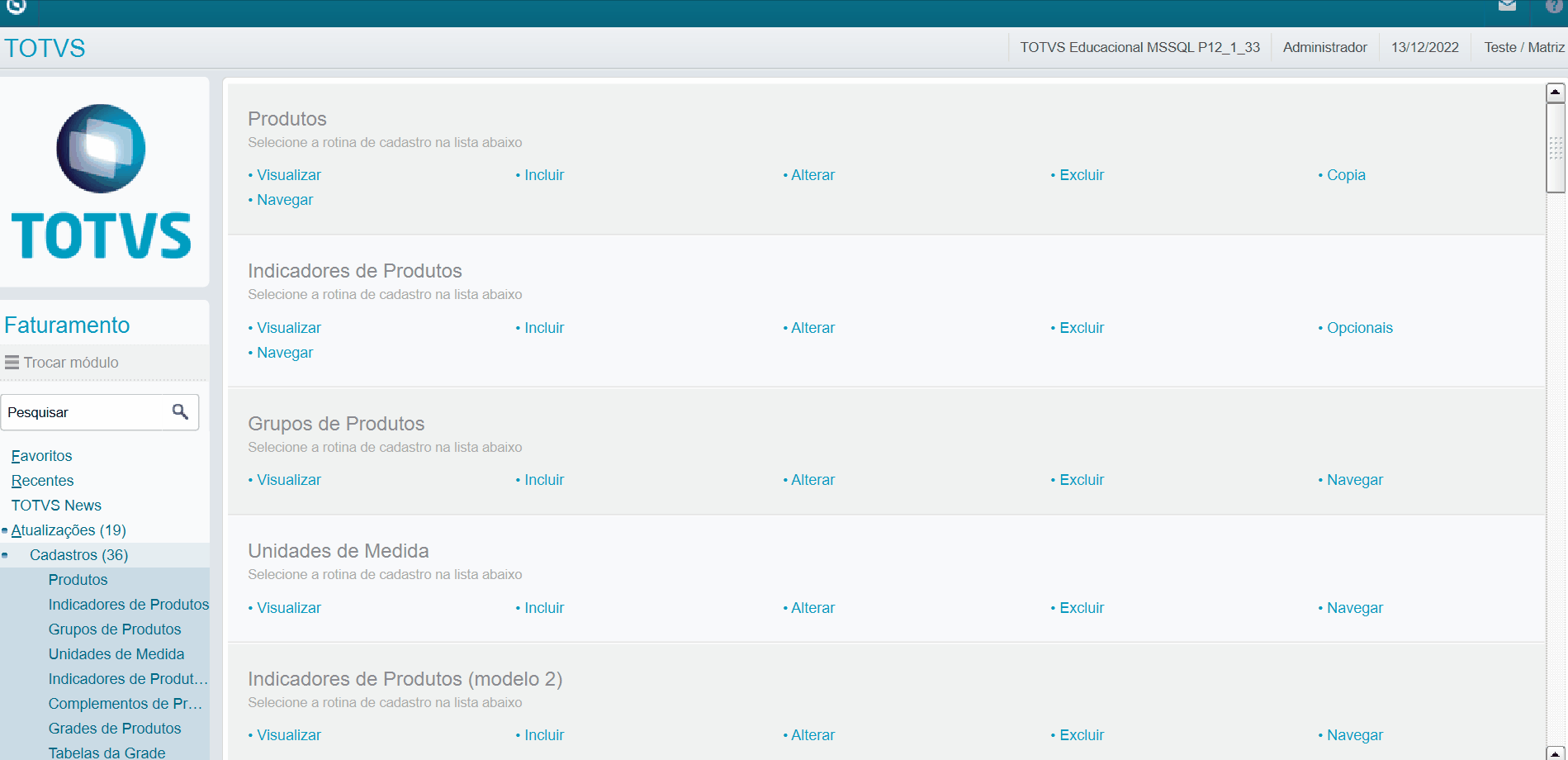Click Copia under Produtos

pyautogui.click(x=1347, y=175)
